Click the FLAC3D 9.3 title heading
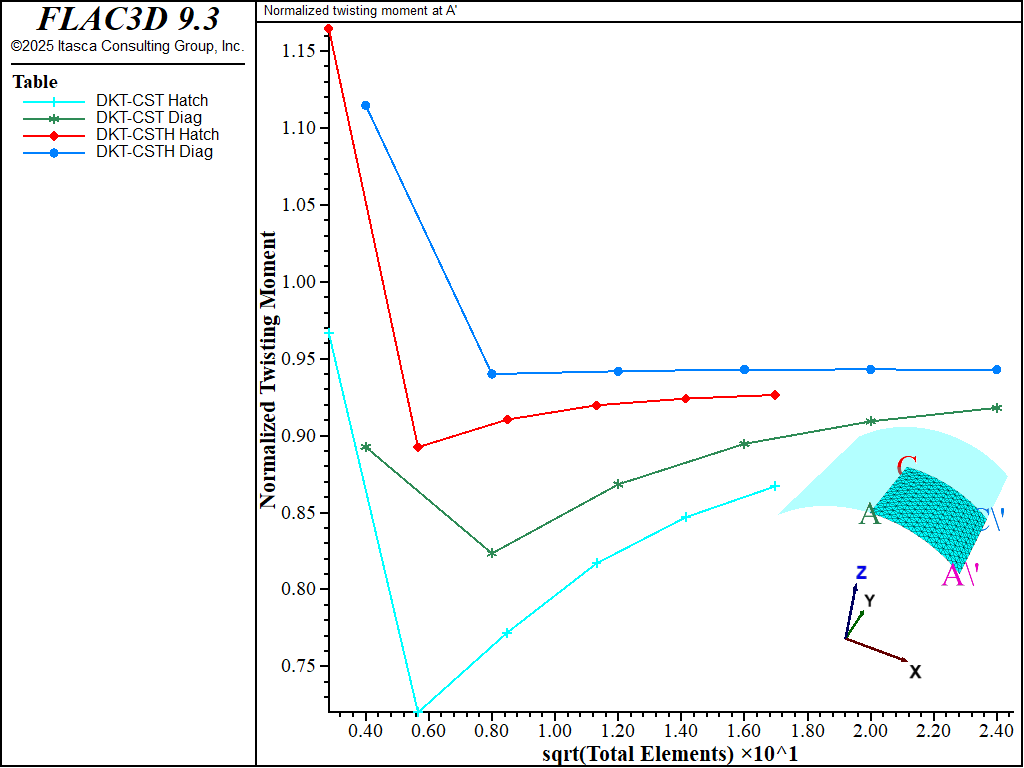The height and width of the screenshot is (768, 1024). click(128, 18)
